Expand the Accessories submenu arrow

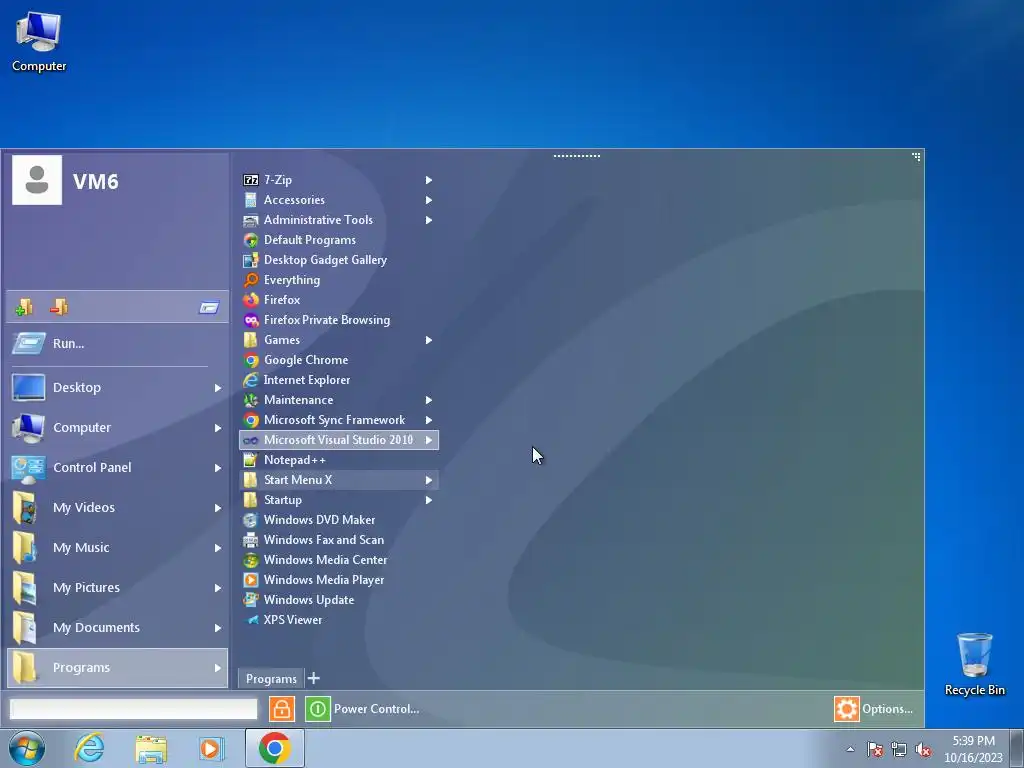pyautogui.click(x=429, y=200)
